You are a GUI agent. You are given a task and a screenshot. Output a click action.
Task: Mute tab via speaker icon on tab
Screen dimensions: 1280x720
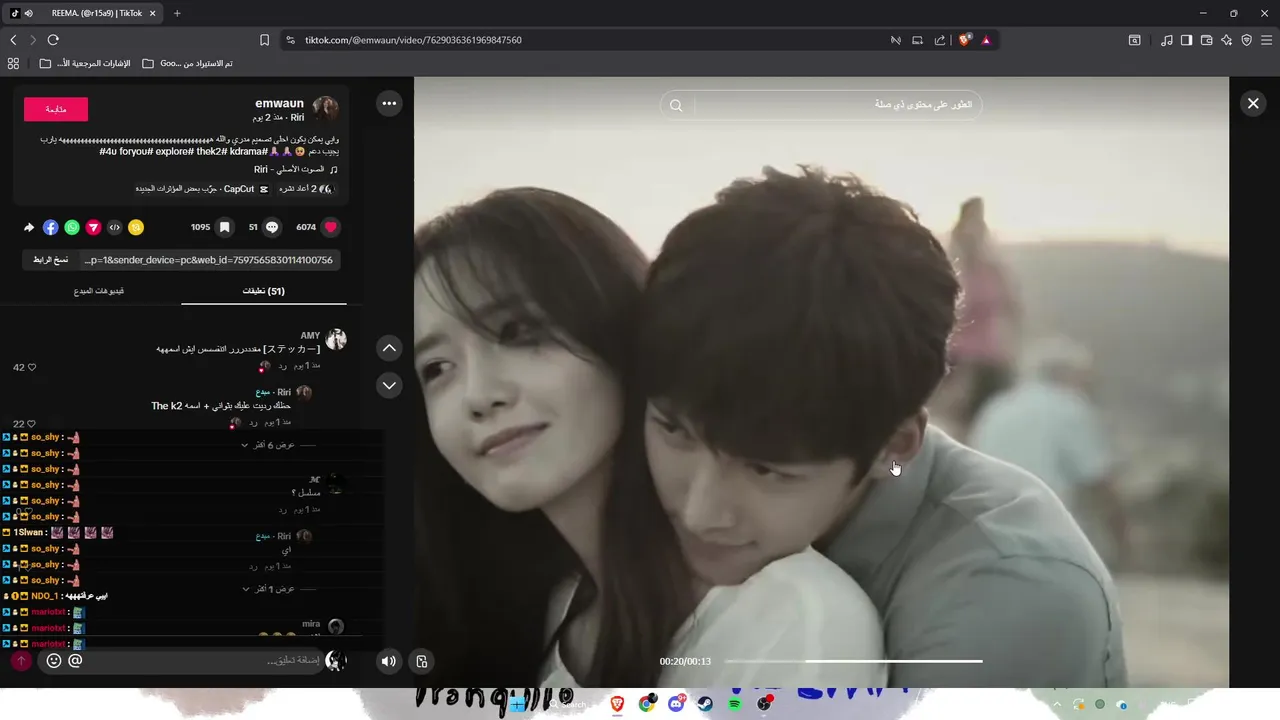28,13
